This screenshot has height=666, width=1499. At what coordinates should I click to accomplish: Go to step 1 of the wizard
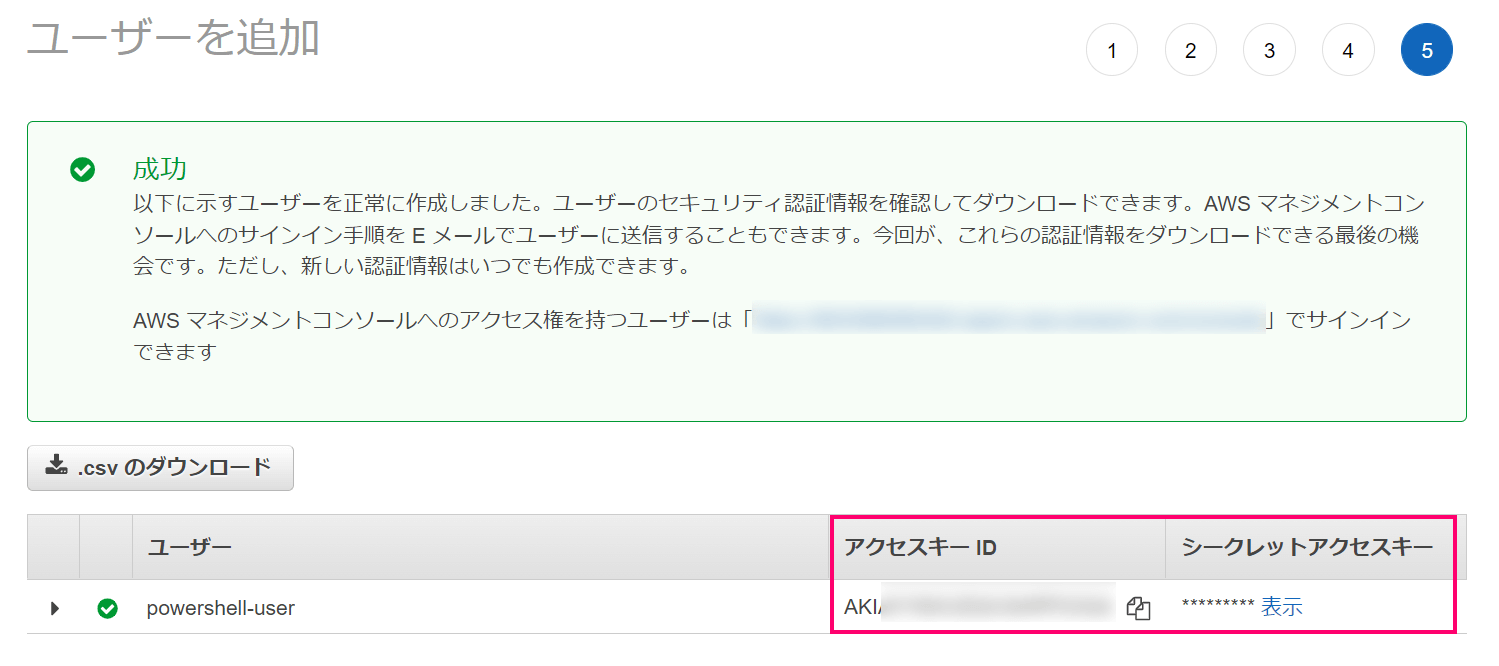[1111, 51]
